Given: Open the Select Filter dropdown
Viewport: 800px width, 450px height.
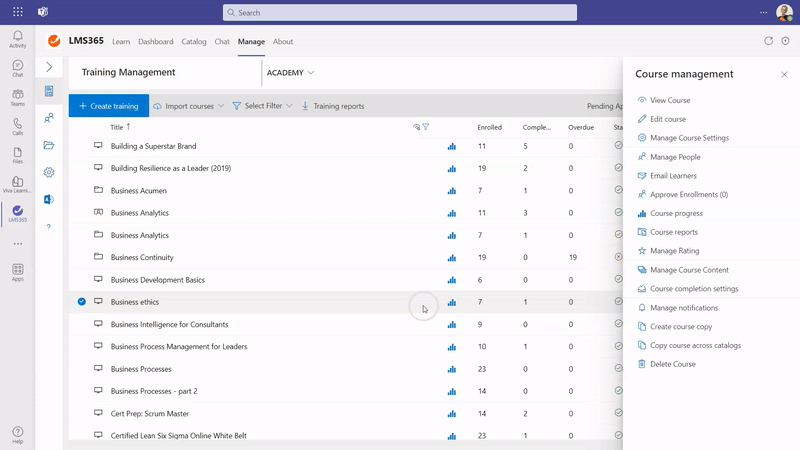Looking at the screenshot, I should coord(262,106).
